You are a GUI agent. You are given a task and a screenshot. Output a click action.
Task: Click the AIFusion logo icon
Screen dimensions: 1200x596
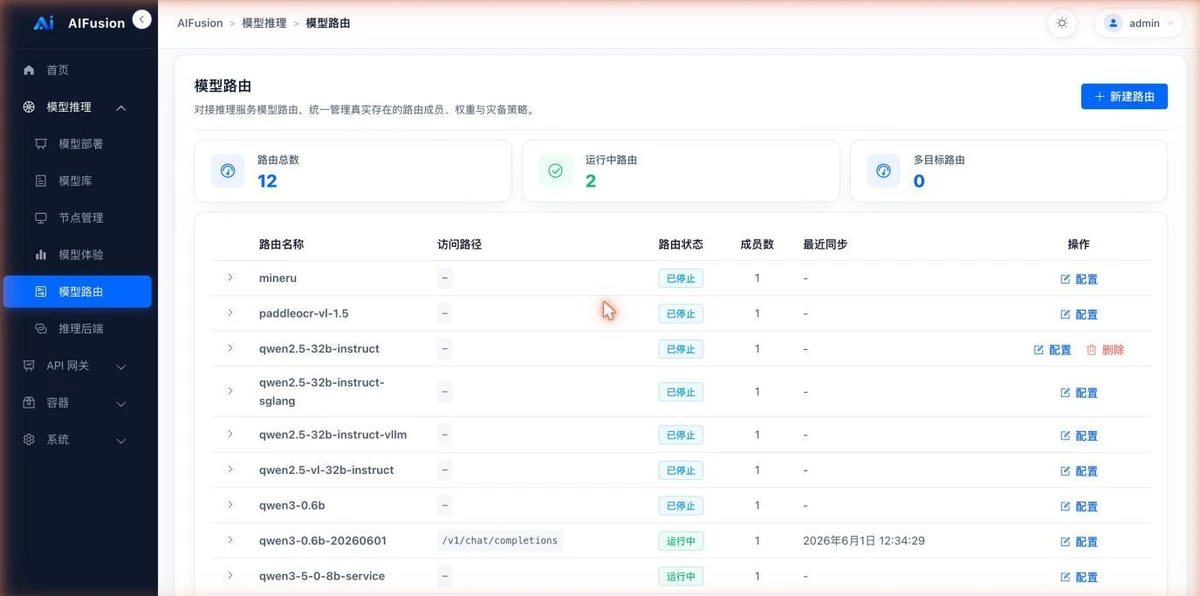[43, 22]
